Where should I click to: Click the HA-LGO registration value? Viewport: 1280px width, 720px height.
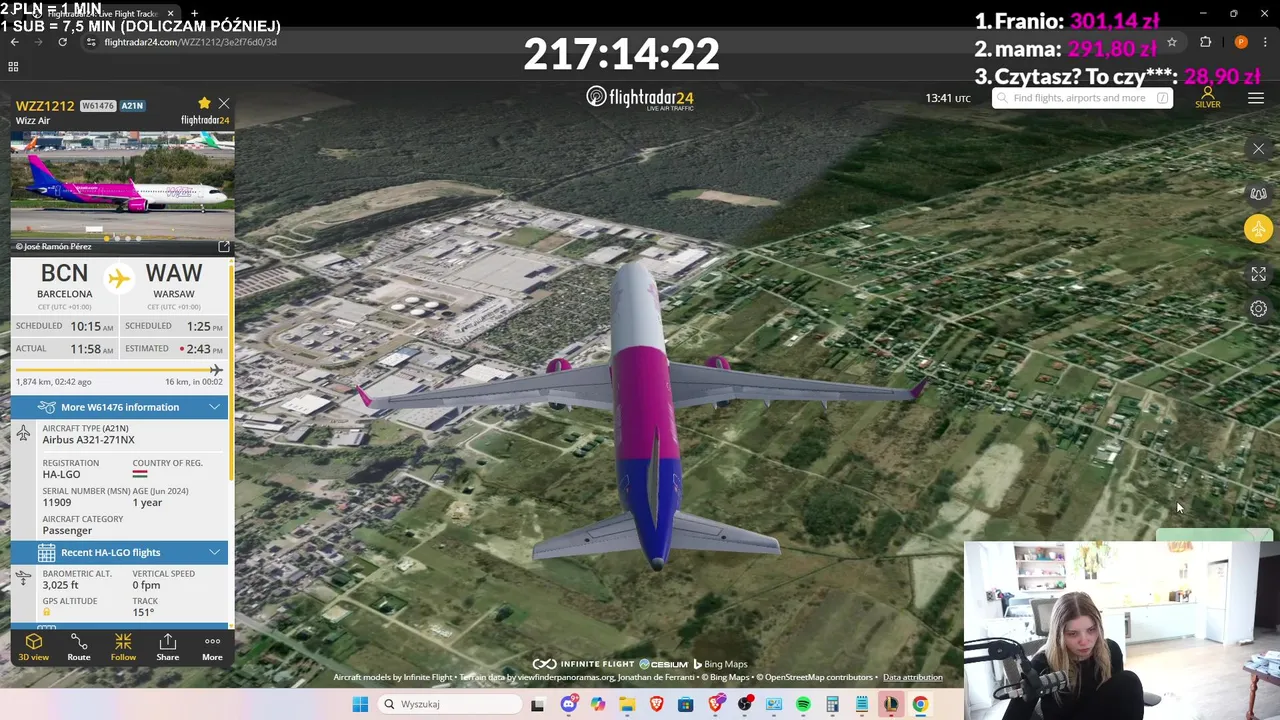coord(61,474)
